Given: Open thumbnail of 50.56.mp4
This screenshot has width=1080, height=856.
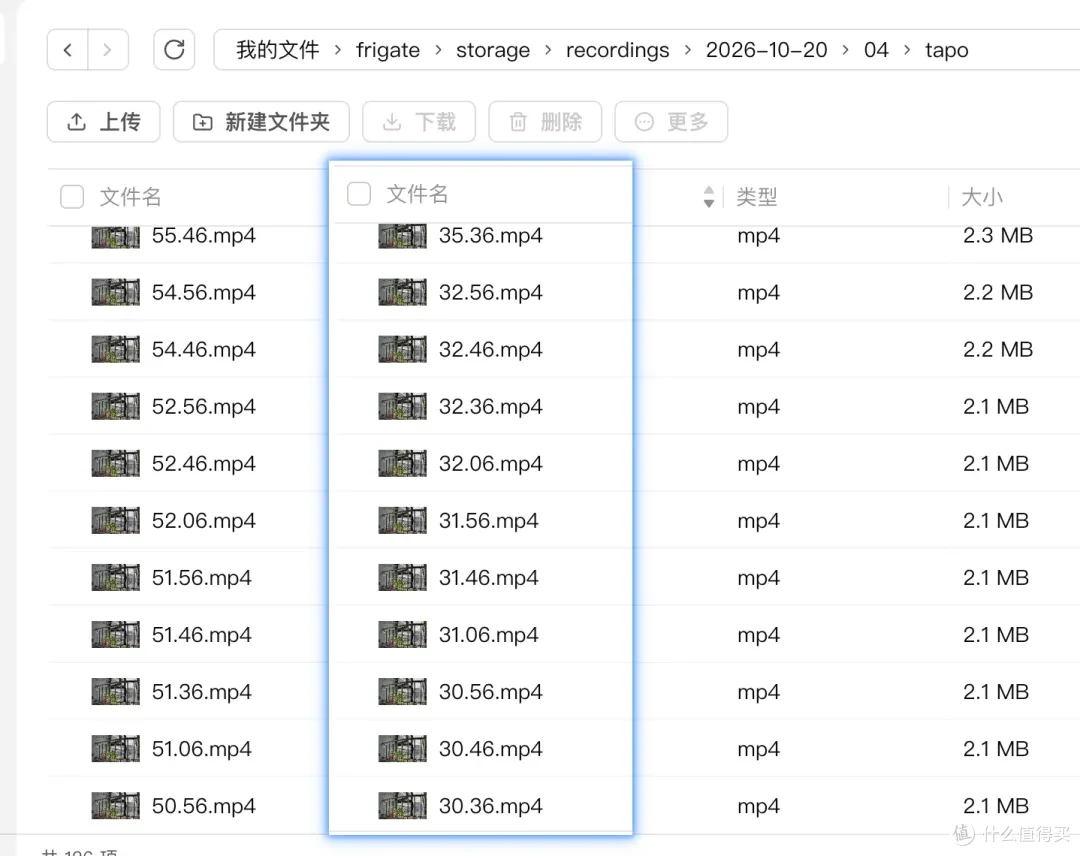Looking at the screenshot, I should pos(116,806).
